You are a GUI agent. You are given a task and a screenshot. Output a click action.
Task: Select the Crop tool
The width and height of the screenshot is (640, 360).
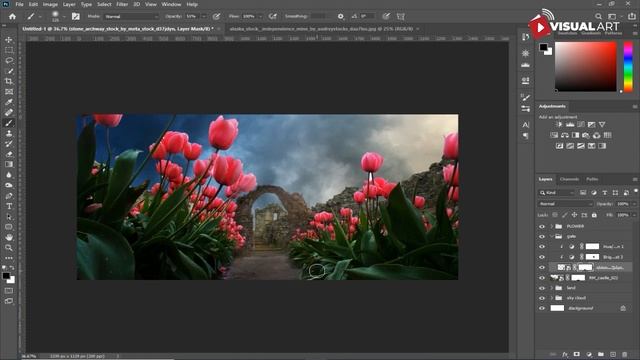(x=9, y=81)
